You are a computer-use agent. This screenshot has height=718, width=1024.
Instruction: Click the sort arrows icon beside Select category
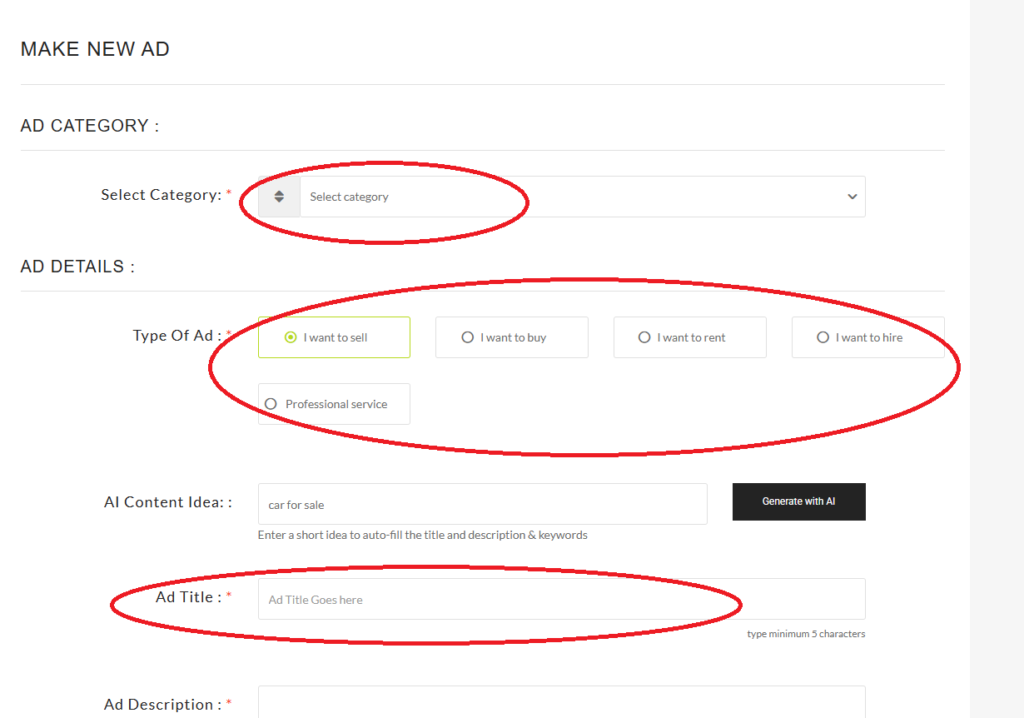[x=279, y=197]
